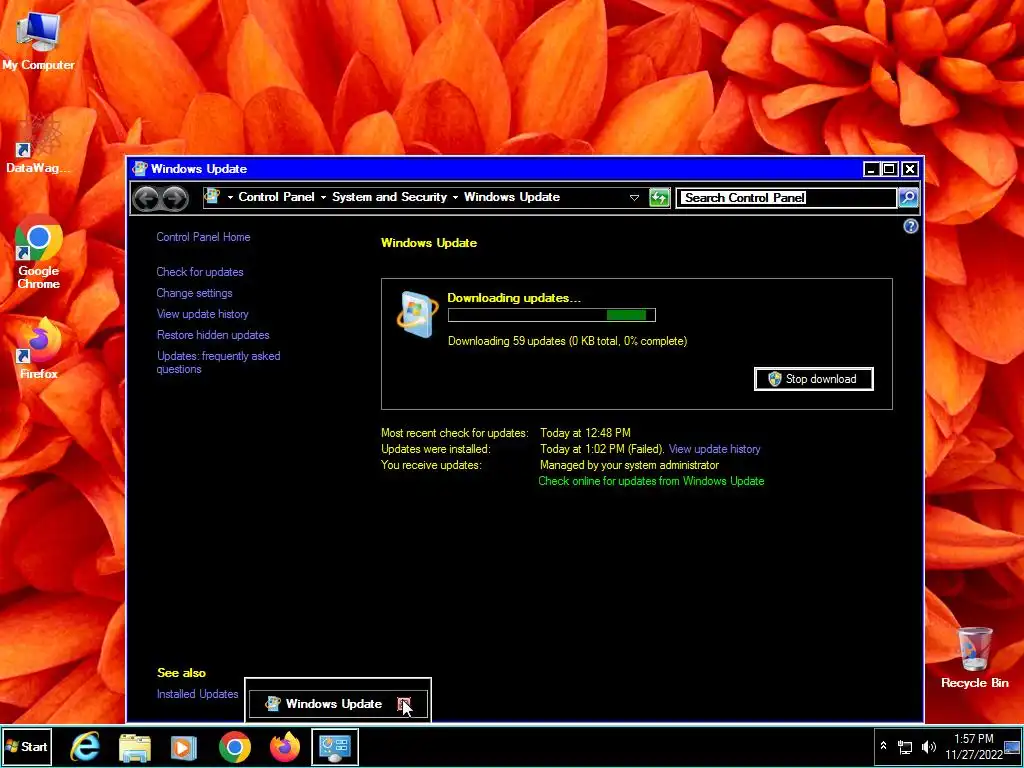Go to Control Panel Home
Viewport: 1024px width, 768px height.
click(x=203, y=237)
